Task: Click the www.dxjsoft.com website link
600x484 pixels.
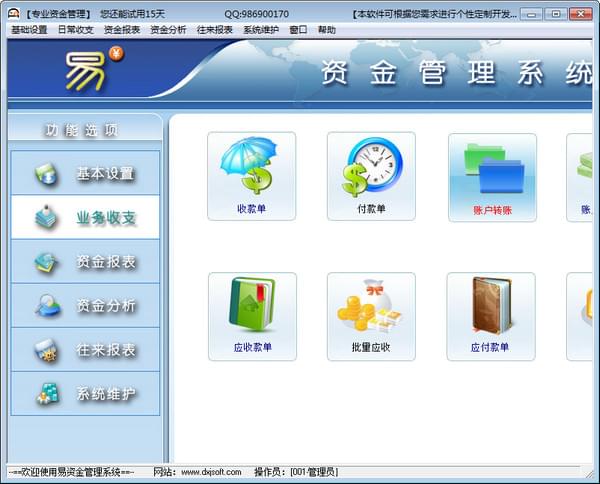Action: click(211, 472)
